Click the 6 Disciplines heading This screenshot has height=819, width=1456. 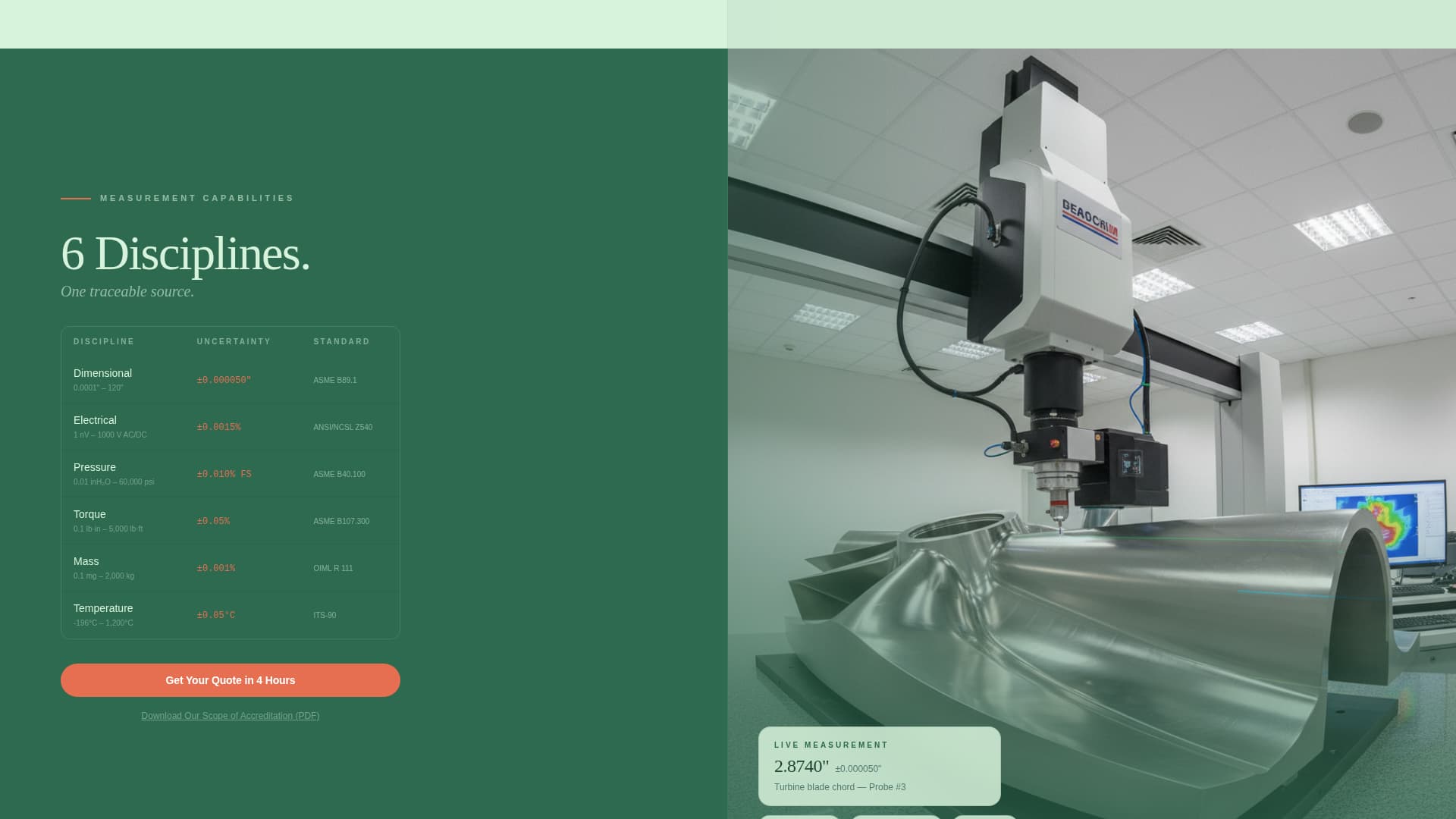[186, 256]
